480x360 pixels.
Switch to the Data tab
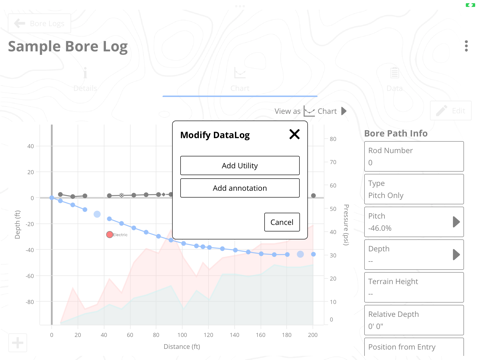[395, 79]
